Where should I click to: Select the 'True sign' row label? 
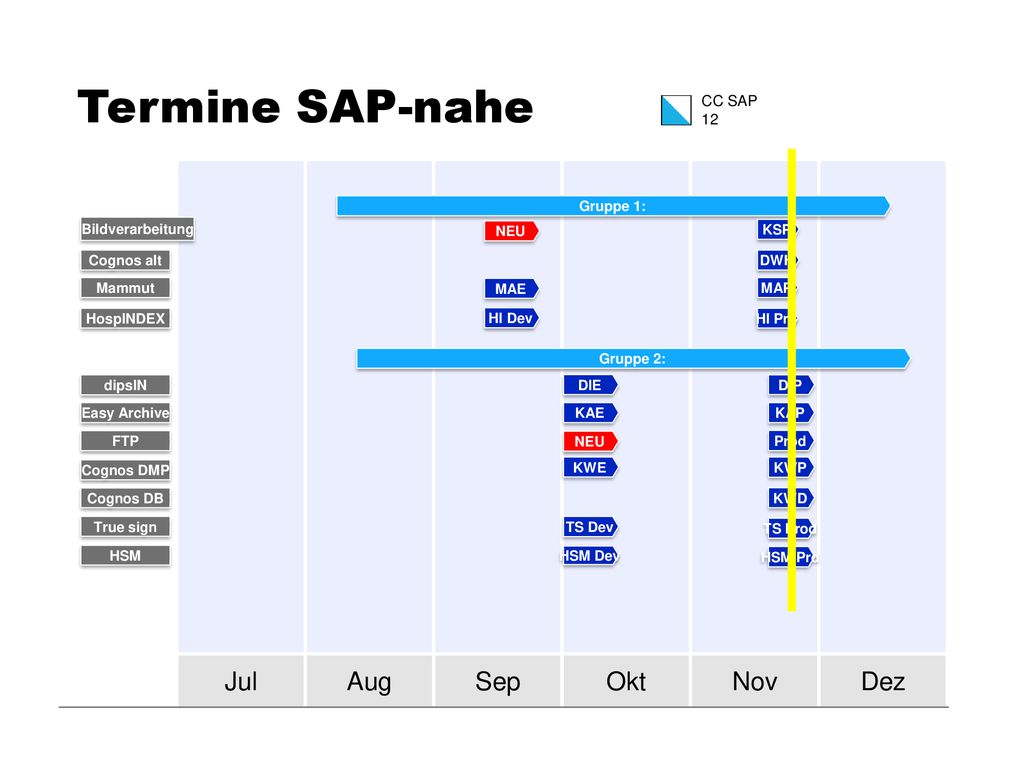point(125,527)
